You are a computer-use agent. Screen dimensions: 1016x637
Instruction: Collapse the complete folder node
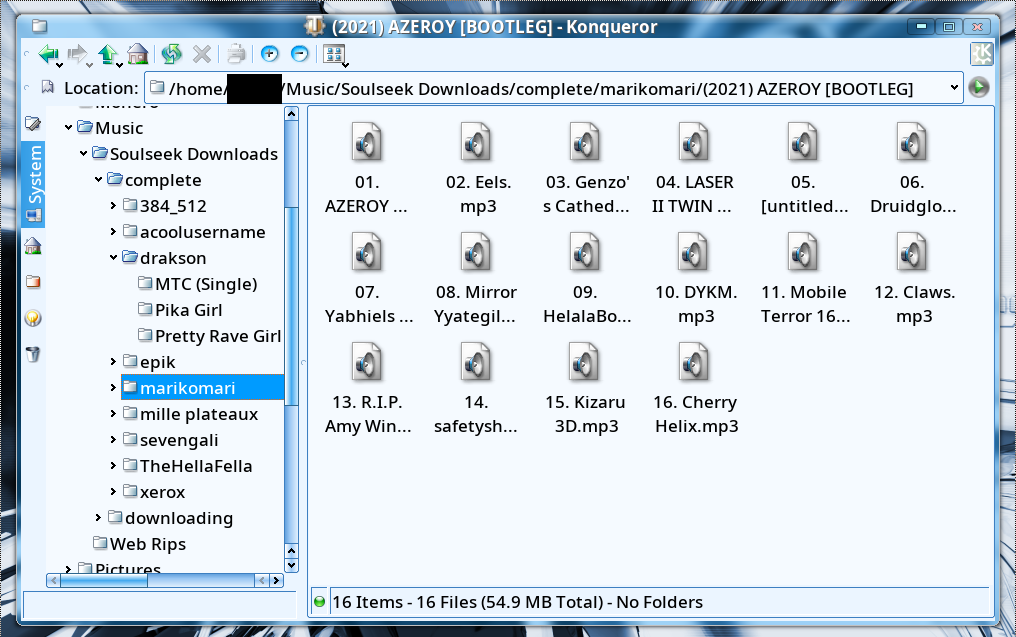click(98, 180)
